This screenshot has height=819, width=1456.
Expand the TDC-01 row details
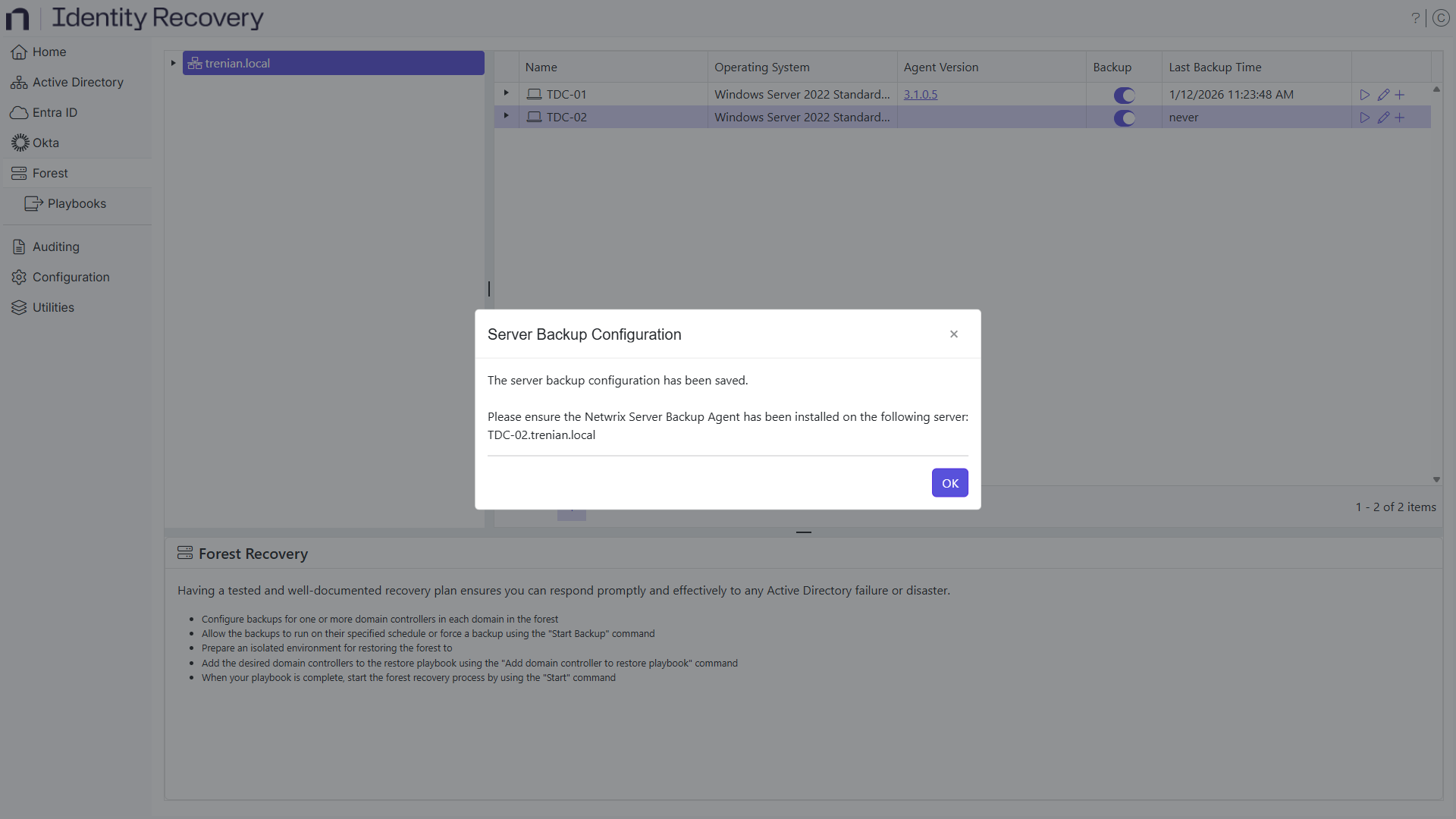click(505, 93)
